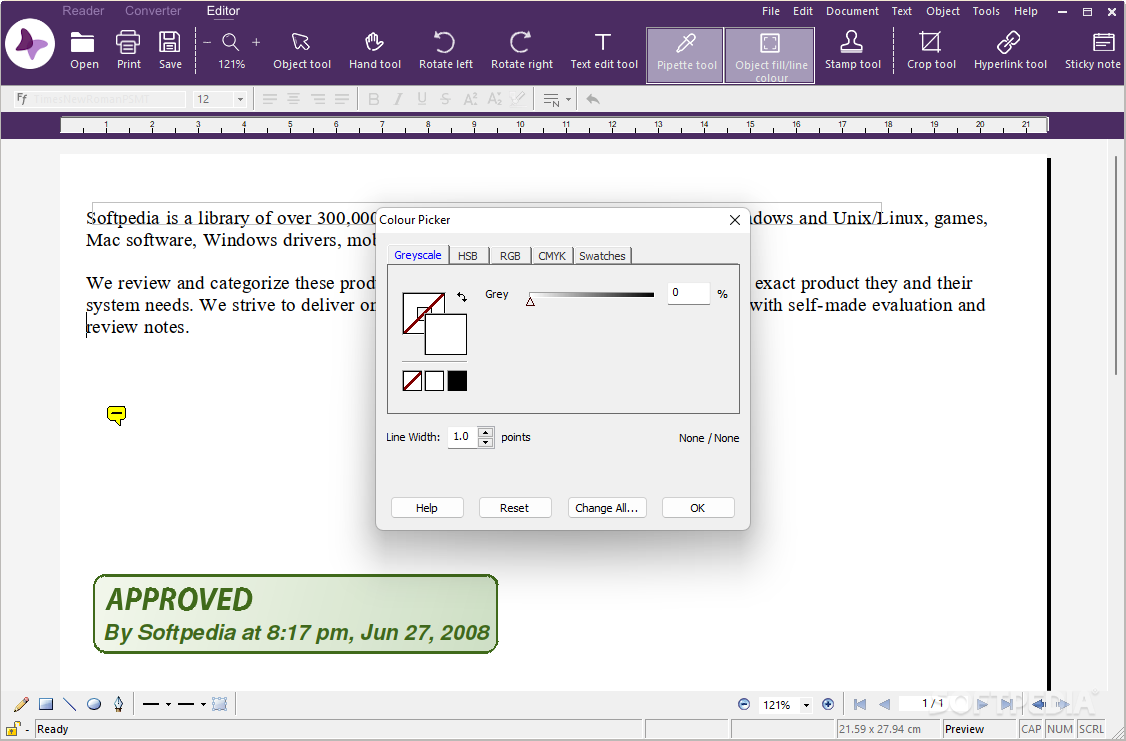
Task: Pick the white colour swatch
Action: (x=434, y=381)
